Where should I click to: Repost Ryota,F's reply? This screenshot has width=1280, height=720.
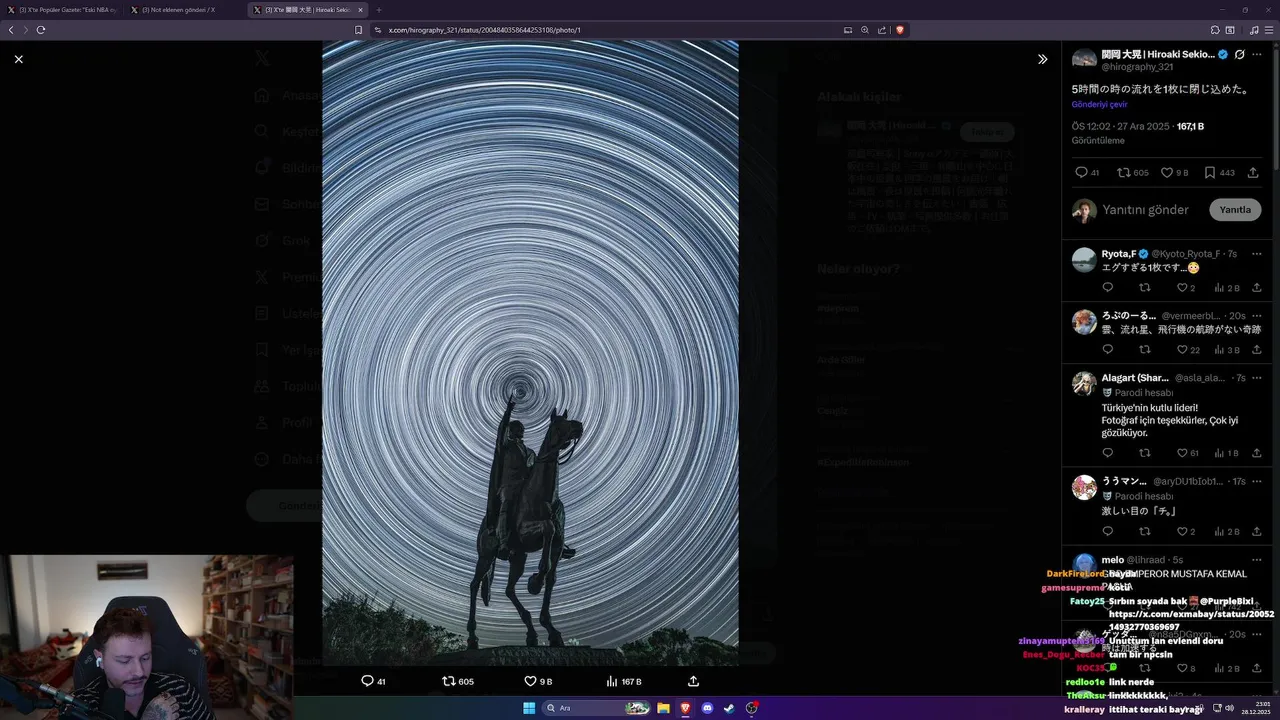[x=1145, y=287]
